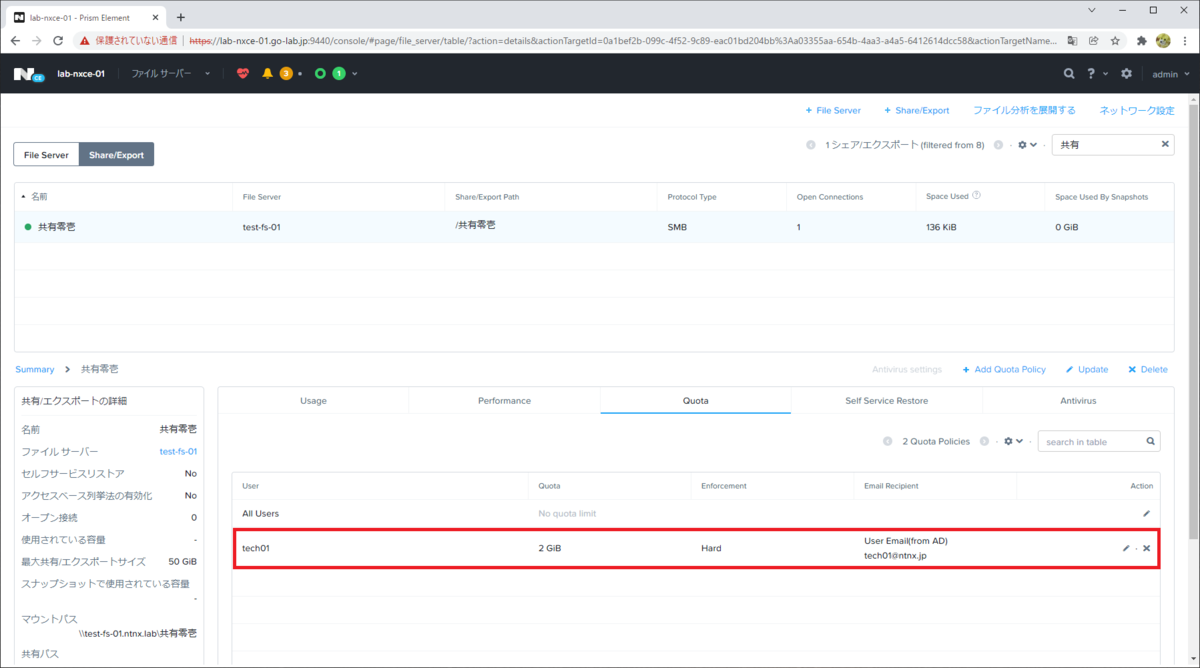Viewport: 1200px width, 668px height.
Task: Sort shares by 名前 column
Action: click(39, 197)
